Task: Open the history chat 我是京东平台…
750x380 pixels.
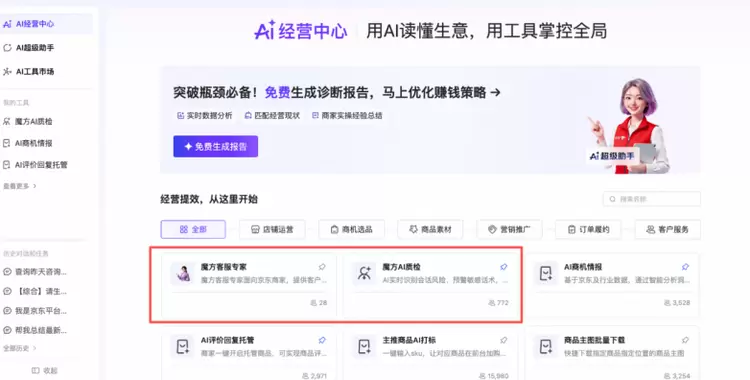Action: coord(35,311)
